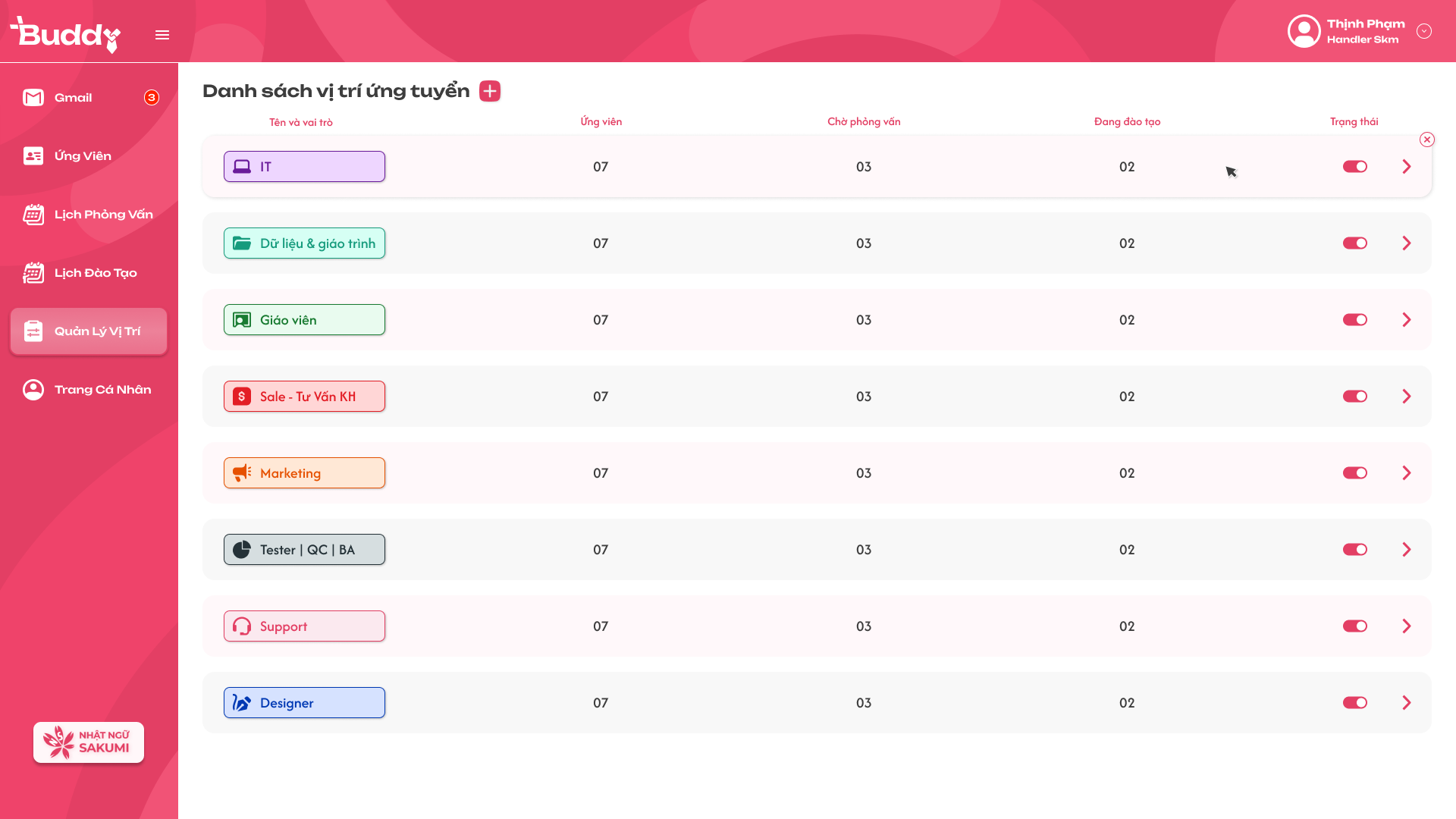Open the Thịnh Phạm profile dropdown arrow
The width and height of the screenshot is (1456, 819).
(x=1424, y=31)
